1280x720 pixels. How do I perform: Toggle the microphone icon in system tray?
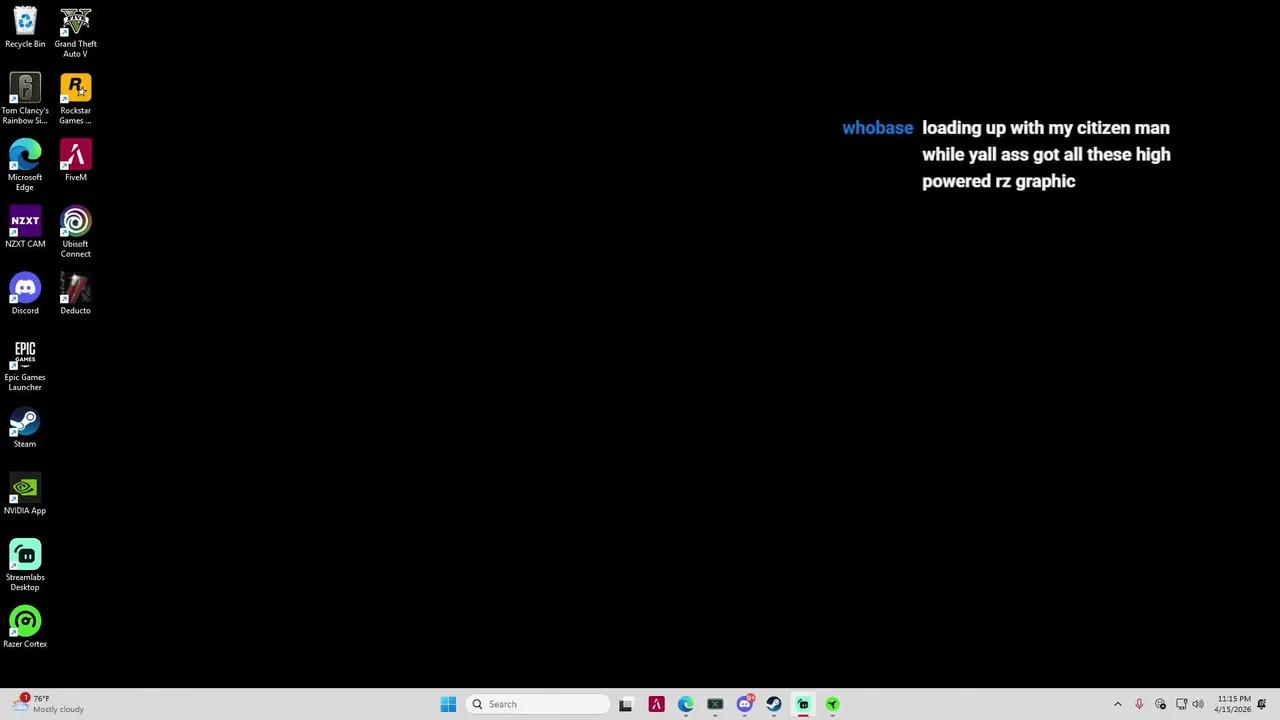pyautogui.click(x=1138, y=704)
